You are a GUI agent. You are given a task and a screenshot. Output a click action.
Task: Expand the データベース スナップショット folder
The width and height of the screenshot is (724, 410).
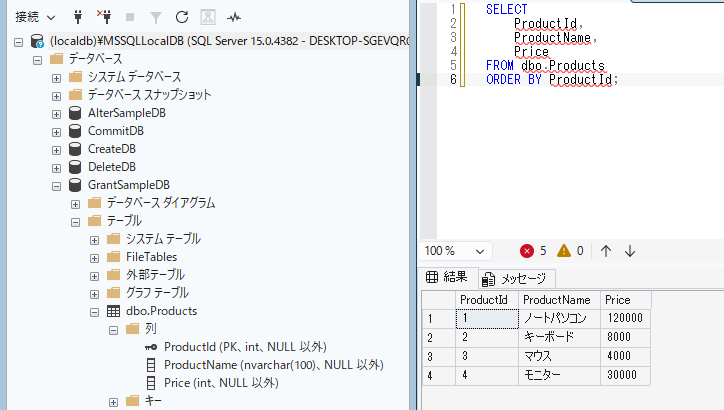(x=56, y=96)
